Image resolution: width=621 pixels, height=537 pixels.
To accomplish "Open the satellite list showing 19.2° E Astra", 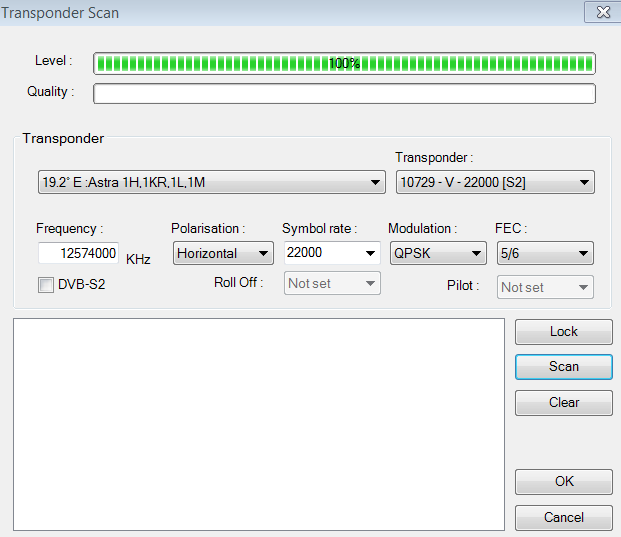I will tap(210, 182).
